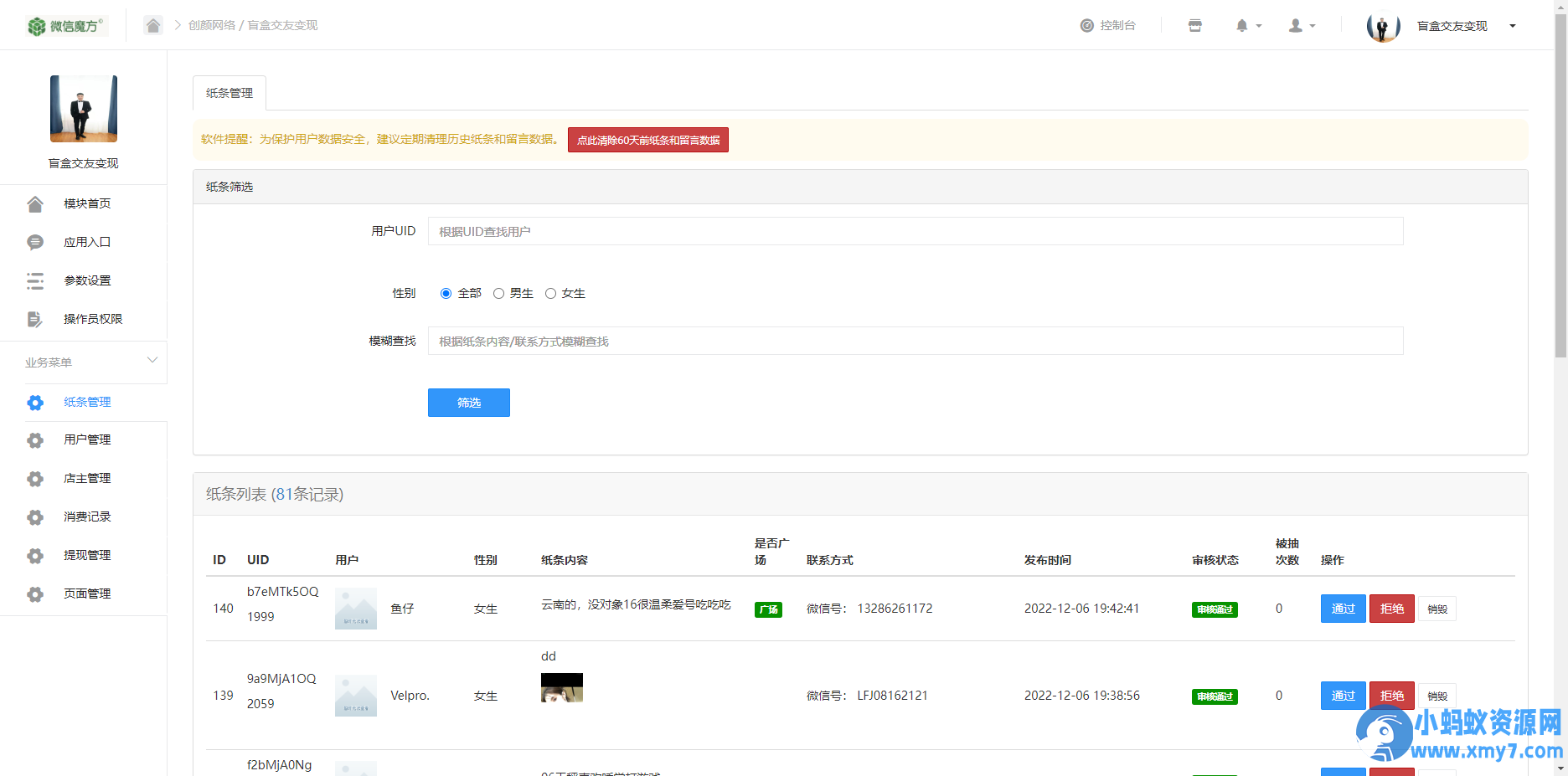1568x776 pixels.
Task: Click publish time 2022-12-06 19:42:41
Action: coord(1081,609)
